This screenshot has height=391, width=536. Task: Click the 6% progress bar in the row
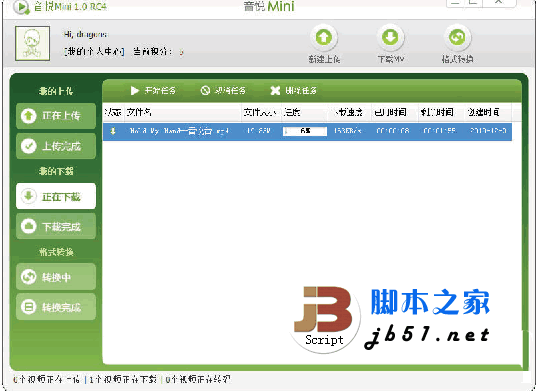305,131
